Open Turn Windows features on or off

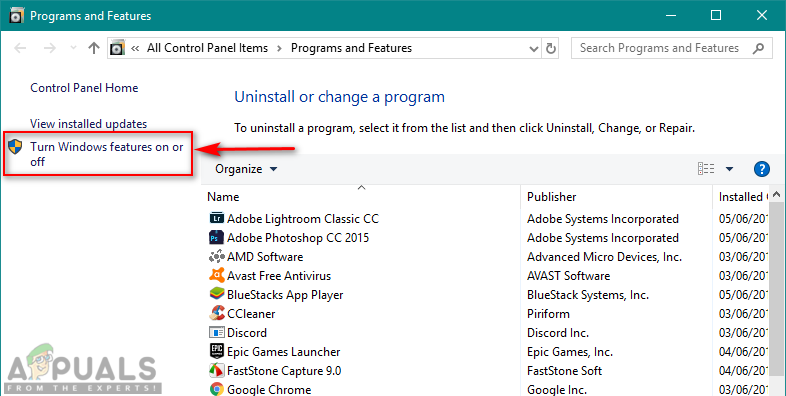[106, 154]
